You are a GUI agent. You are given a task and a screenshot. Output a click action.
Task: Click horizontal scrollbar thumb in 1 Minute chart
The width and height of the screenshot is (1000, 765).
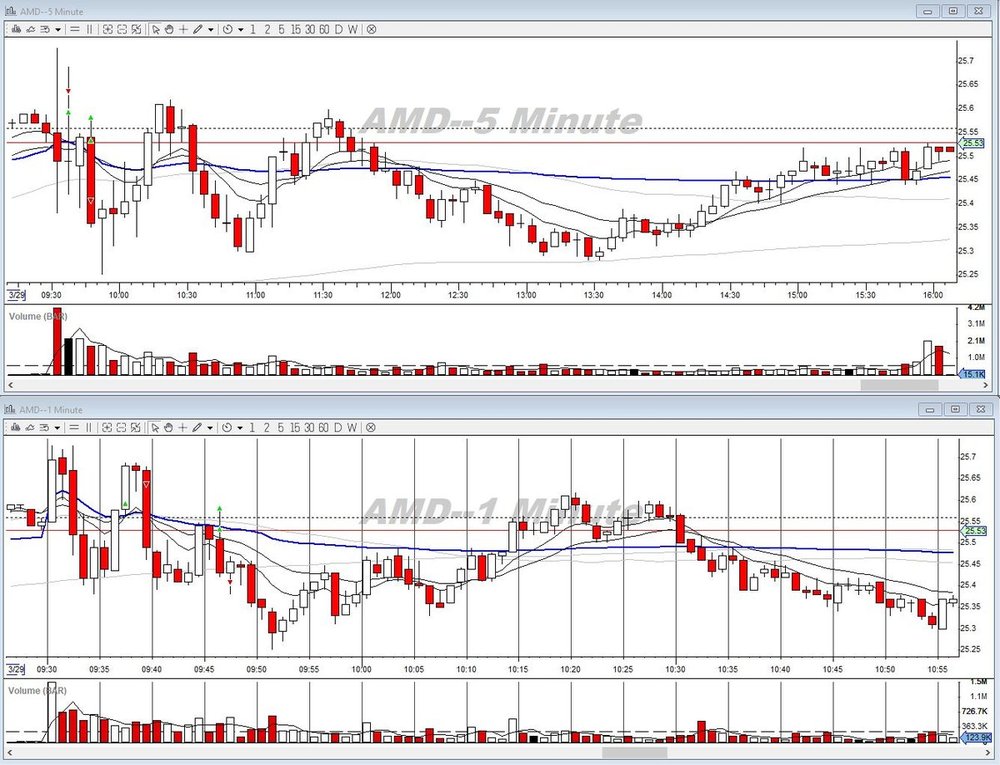[x=635, y=753]
